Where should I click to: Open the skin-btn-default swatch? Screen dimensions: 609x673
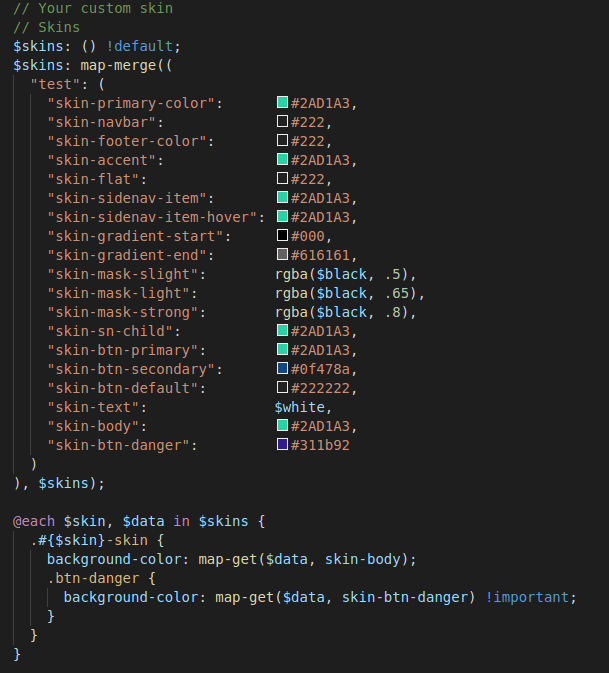click(x=282, y=387)
